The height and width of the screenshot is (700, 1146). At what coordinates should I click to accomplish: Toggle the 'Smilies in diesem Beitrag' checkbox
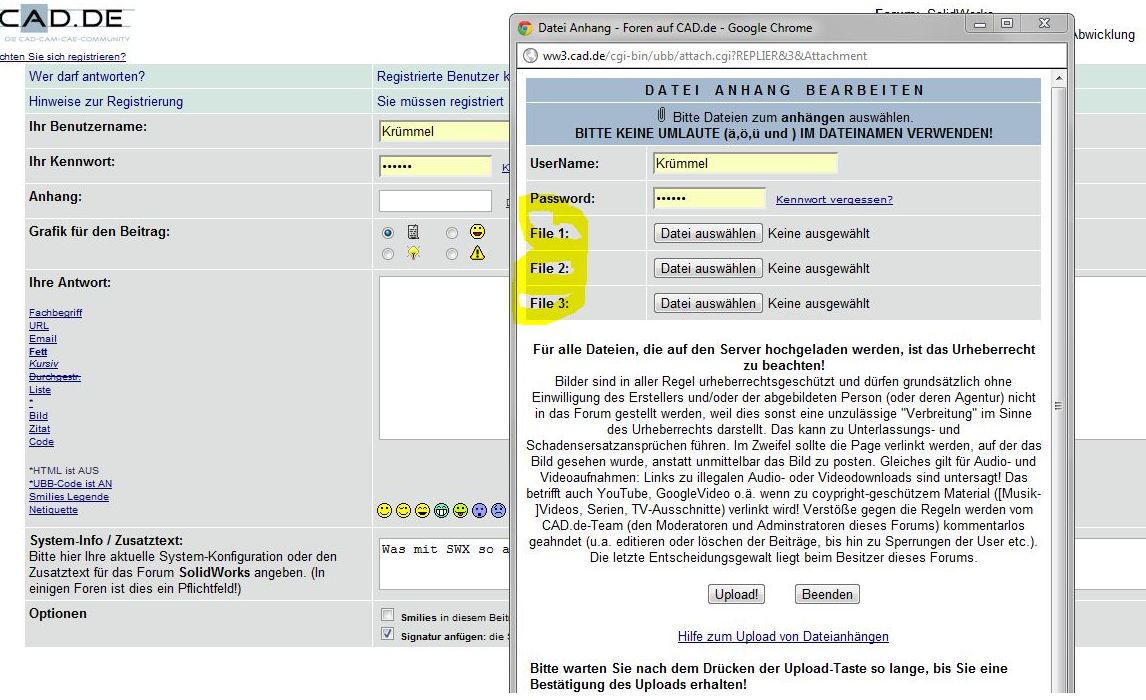point(387,615)
